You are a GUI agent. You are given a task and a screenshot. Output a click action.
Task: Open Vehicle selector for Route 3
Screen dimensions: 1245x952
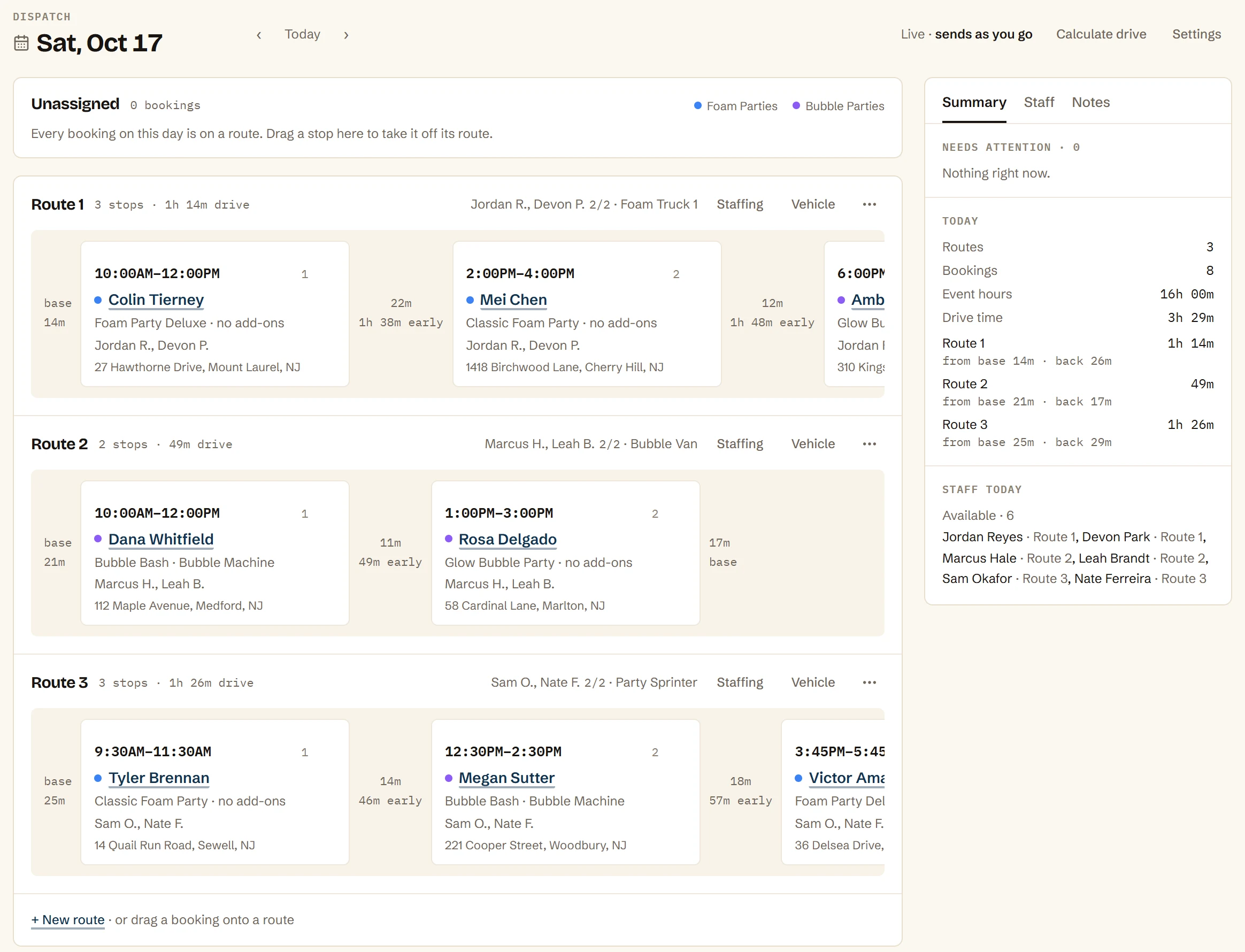coord(813,682)
